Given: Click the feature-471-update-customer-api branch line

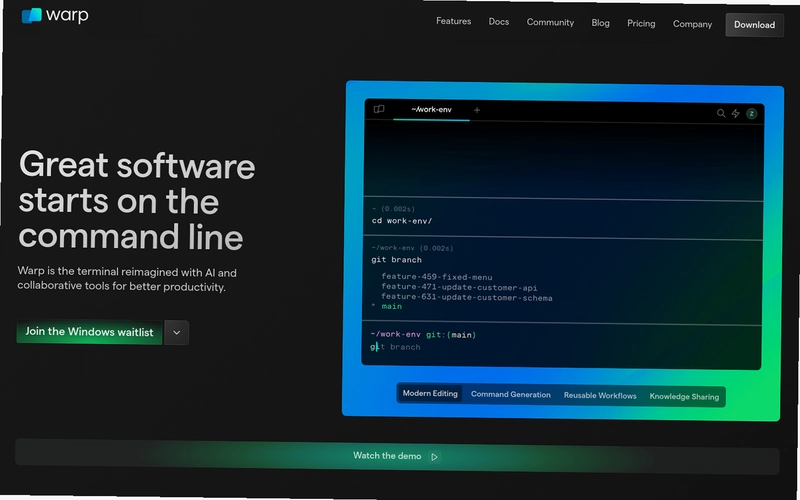Looking at the screenshot, I should pos(459,287).
